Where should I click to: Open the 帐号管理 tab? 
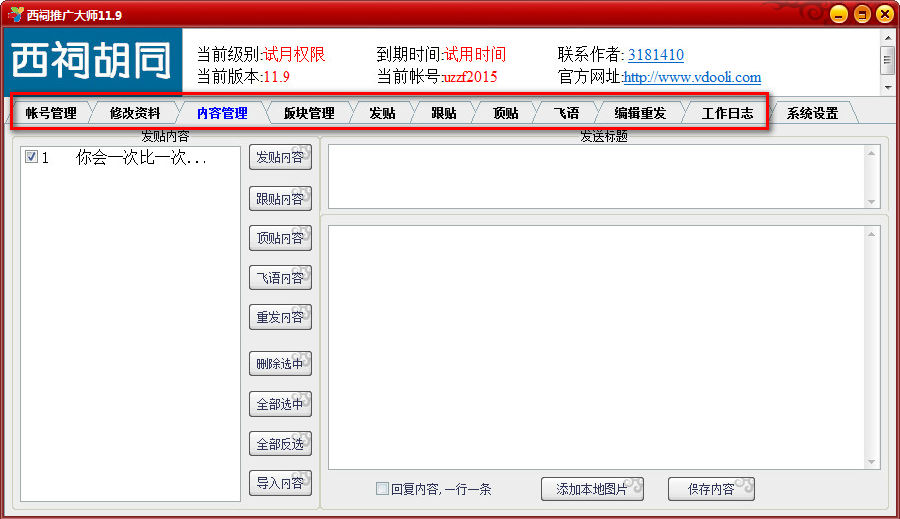click(x=51, y=113)
